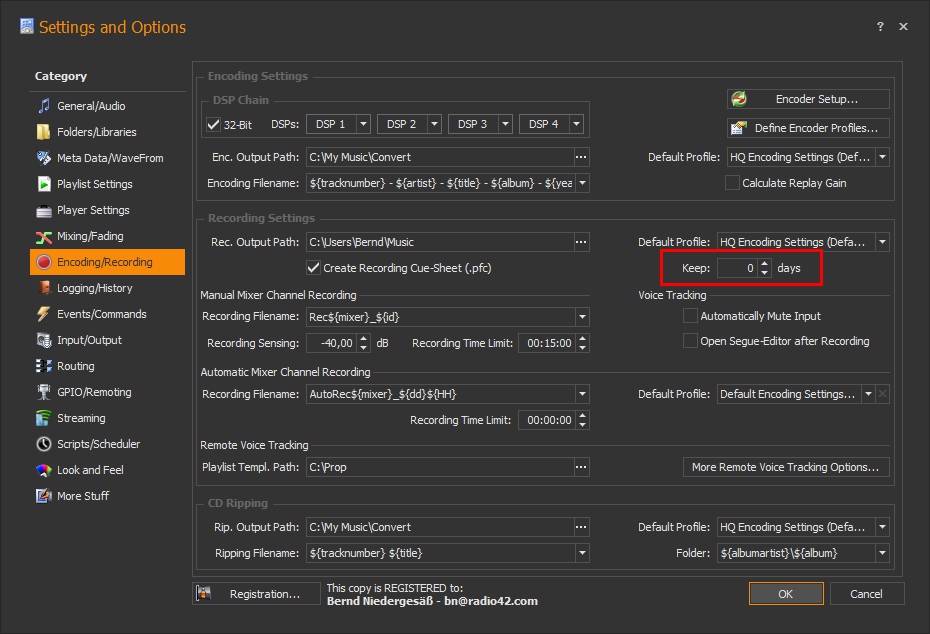Image resolution: width=930 pixels, height=634 pixels.
Task: Click the Registration... button
Action: point(256,594)
